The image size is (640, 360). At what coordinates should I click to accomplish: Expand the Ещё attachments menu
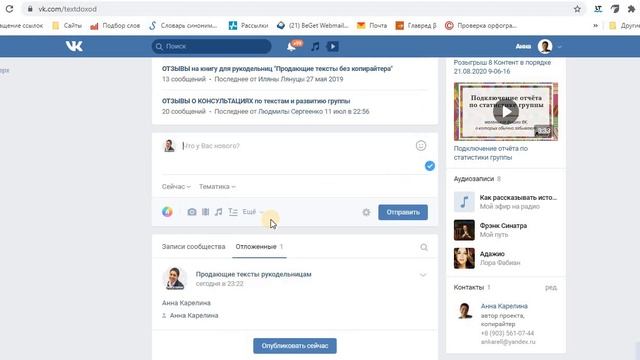[x=252, y=212]
